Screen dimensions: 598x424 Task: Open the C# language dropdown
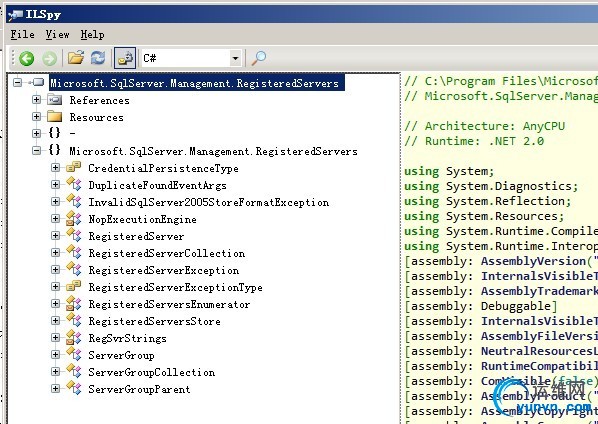coord(235,58)
